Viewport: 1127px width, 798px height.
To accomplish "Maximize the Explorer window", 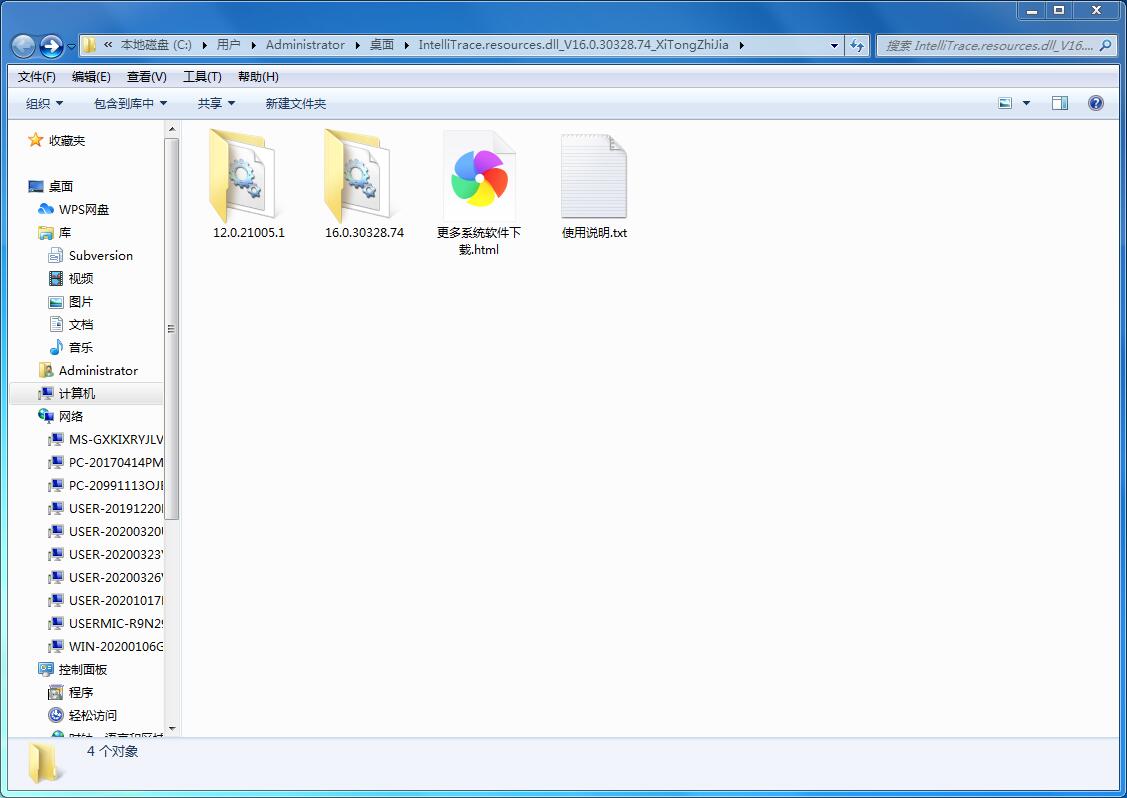I will pyautogui.click(x=1059, y=10).
